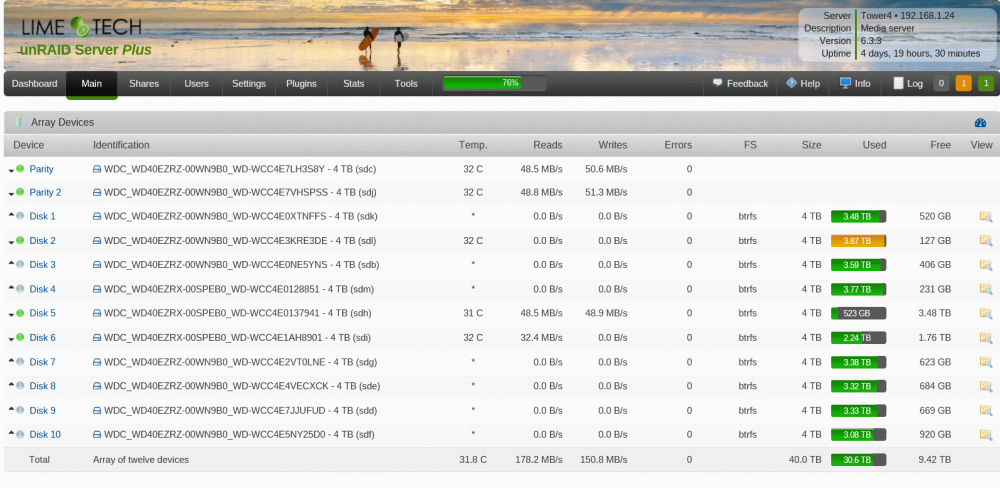Screen dimensions: 1000x488
Task: Browse Disk 7 via View icon
Action: coord(985,362)
